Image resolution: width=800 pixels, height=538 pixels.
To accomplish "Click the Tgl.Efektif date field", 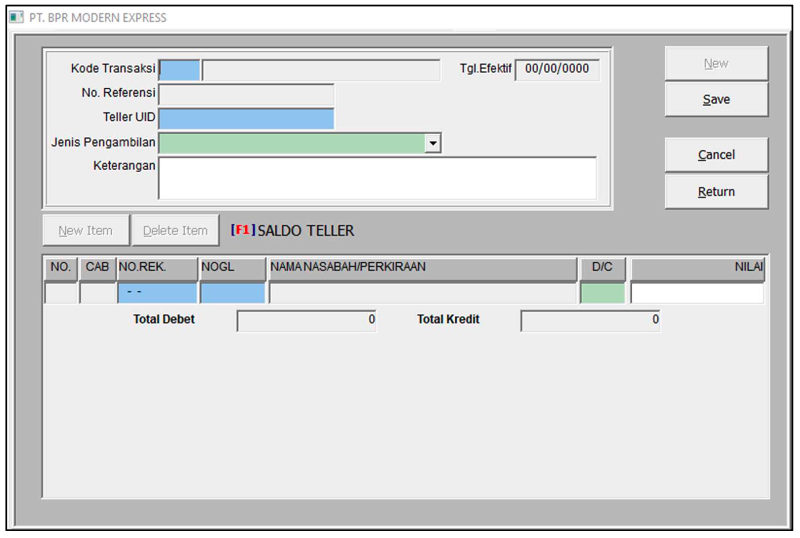I will point(558,70).
